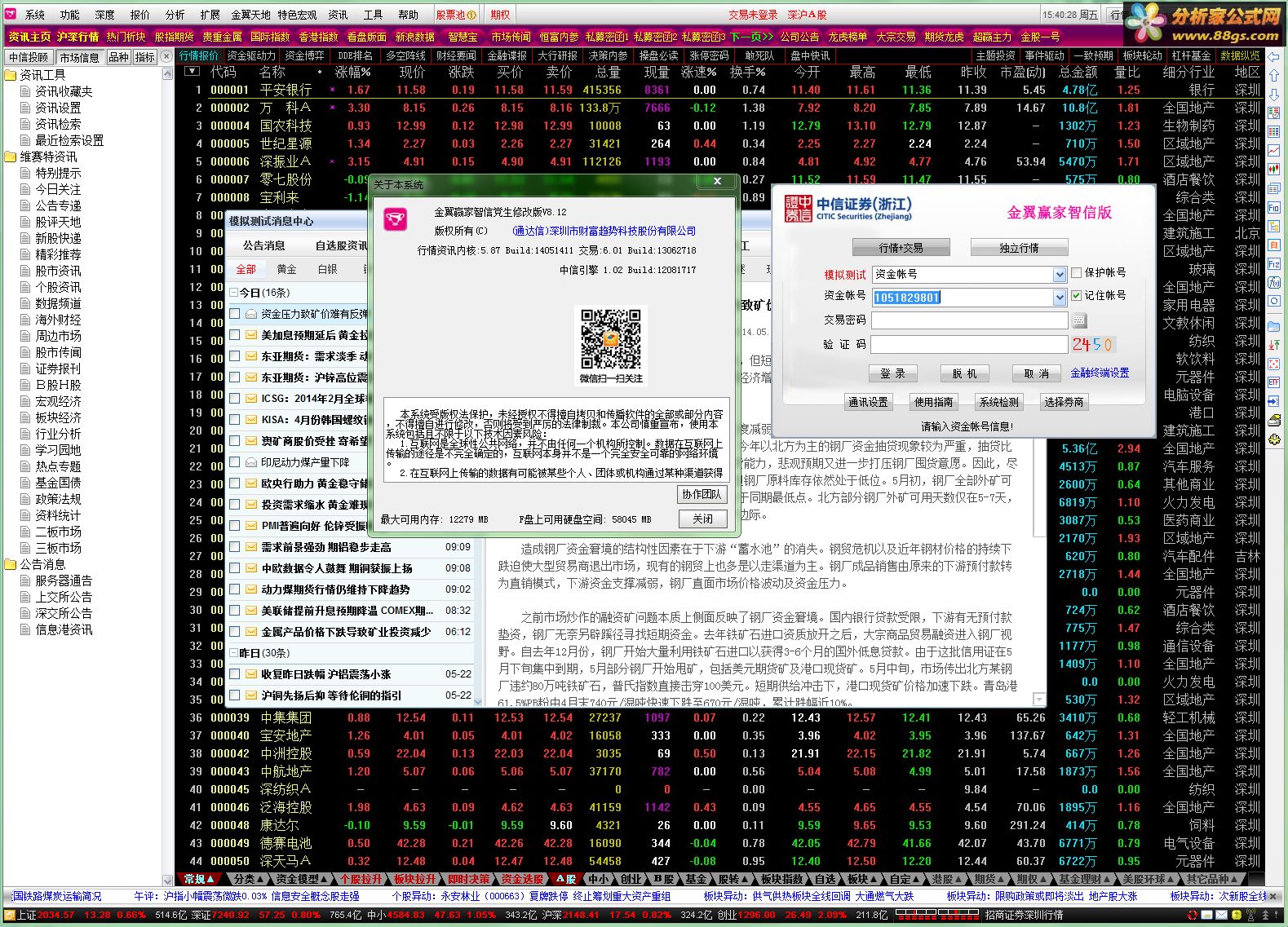Uncheck the 记住帐号 checkbox
Image resolution: width=1288 pixels, height=927 pixels.
coord(1077,296)
